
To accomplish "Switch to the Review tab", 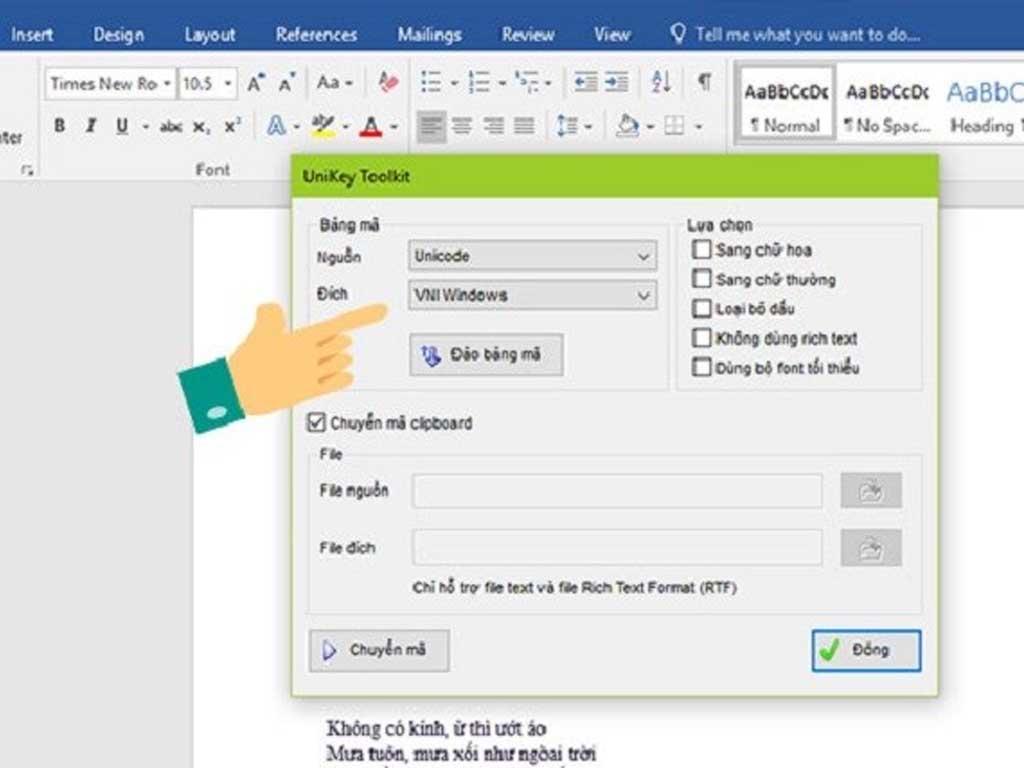I will [x=528, y=35].
